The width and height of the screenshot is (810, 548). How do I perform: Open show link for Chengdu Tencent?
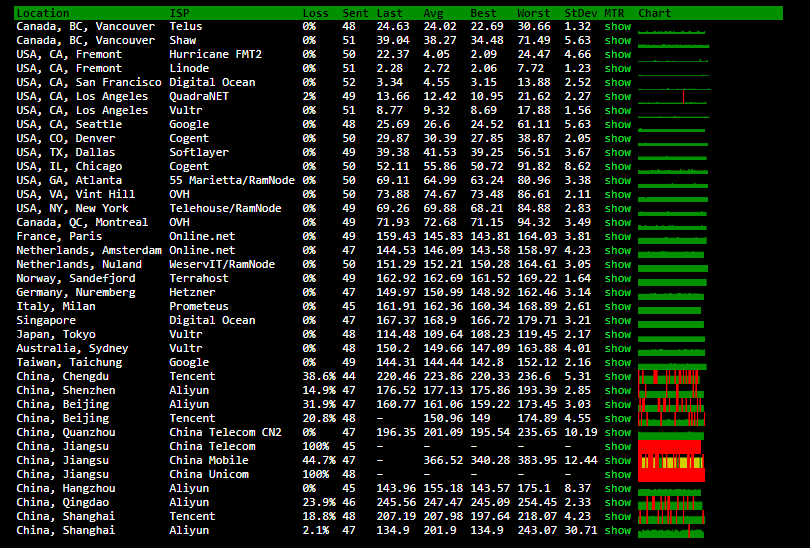pyautogui.click(x=618, y=376)
